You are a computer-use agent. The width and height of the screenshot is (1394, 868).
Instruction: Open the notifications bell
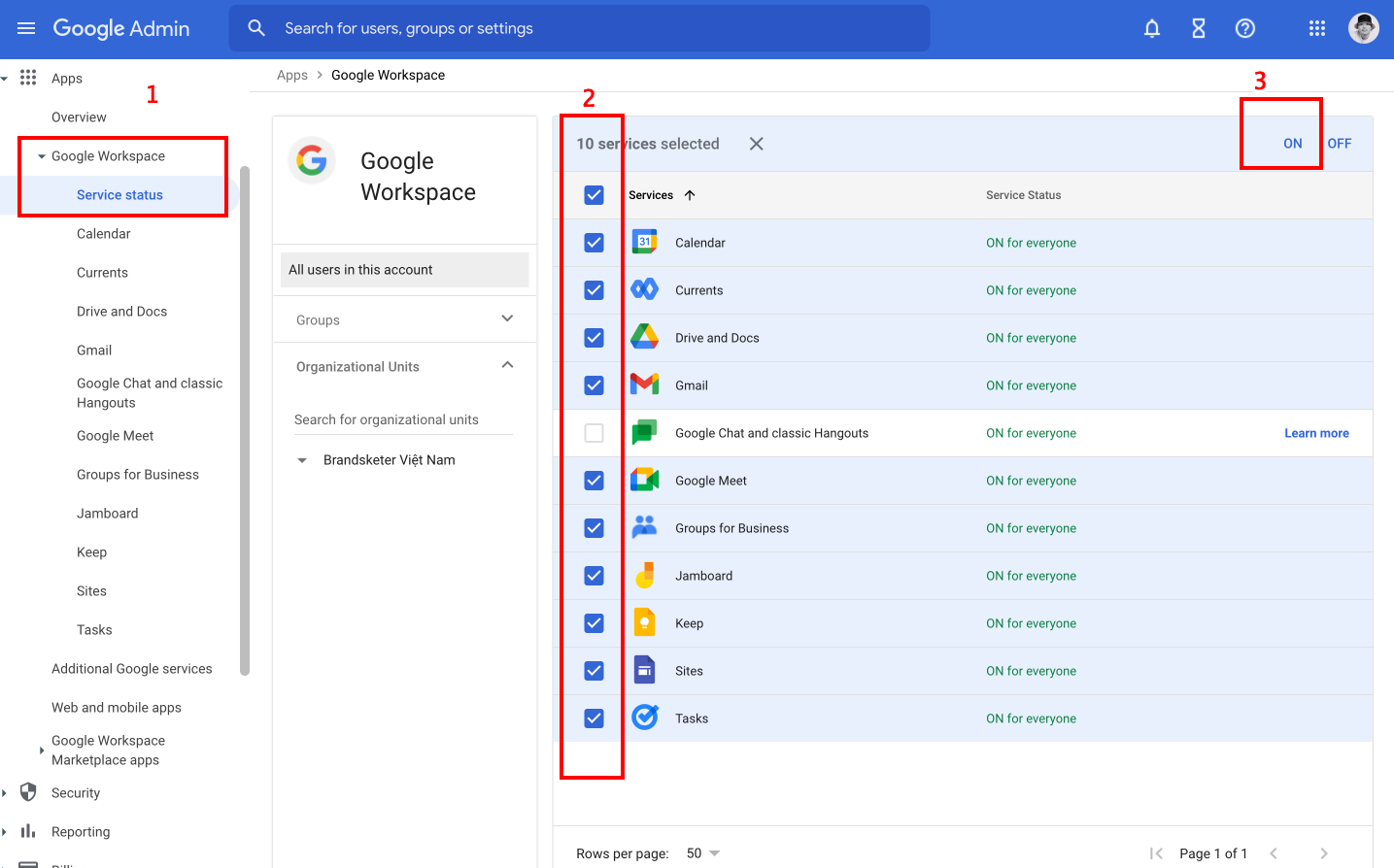click(1152, 29)
